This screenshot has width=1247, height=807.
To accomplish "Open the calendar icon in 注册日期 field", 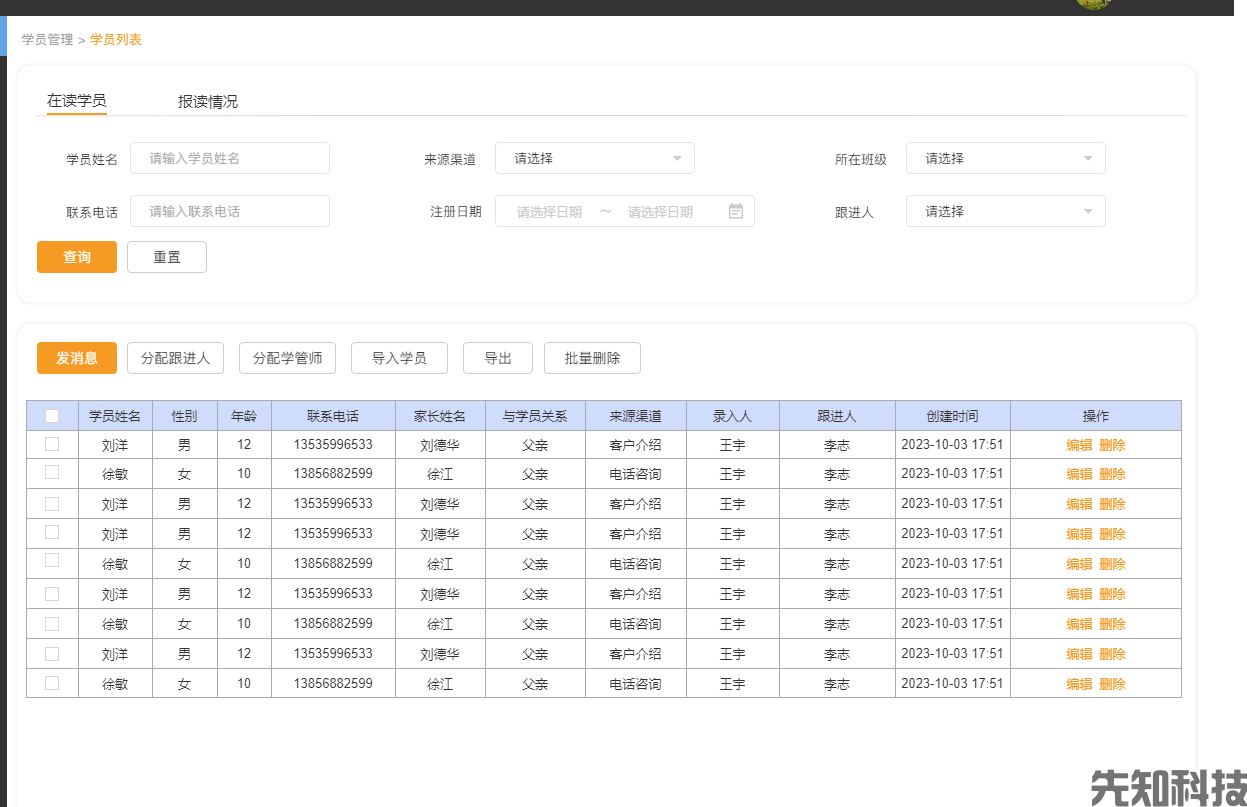I will (x=736, y=211).
